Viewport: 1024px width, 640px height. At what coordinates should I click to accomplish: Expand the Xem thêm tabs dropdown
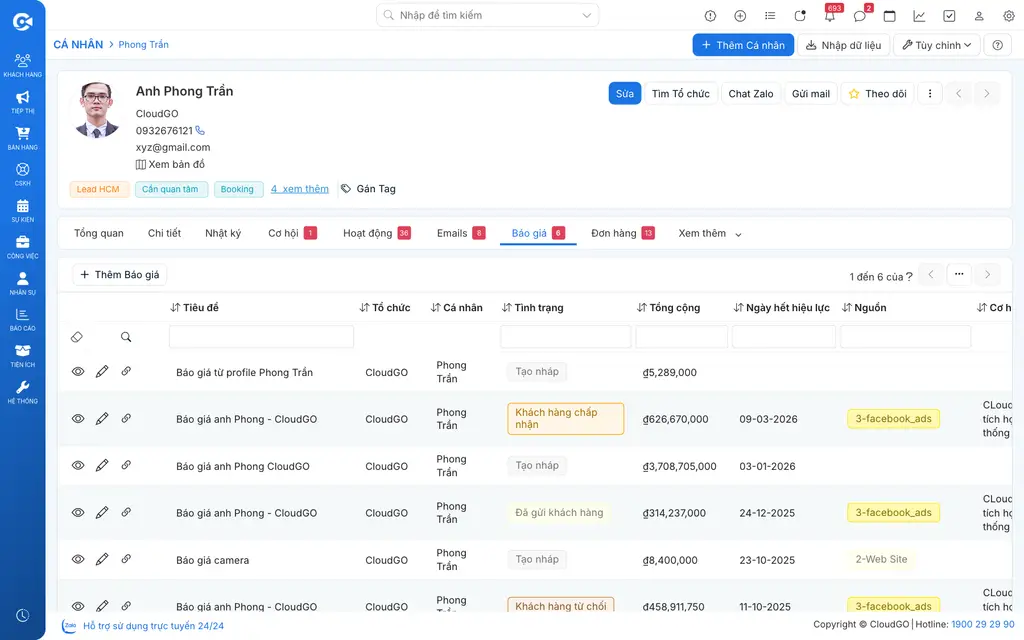click(x=710, y=234)
